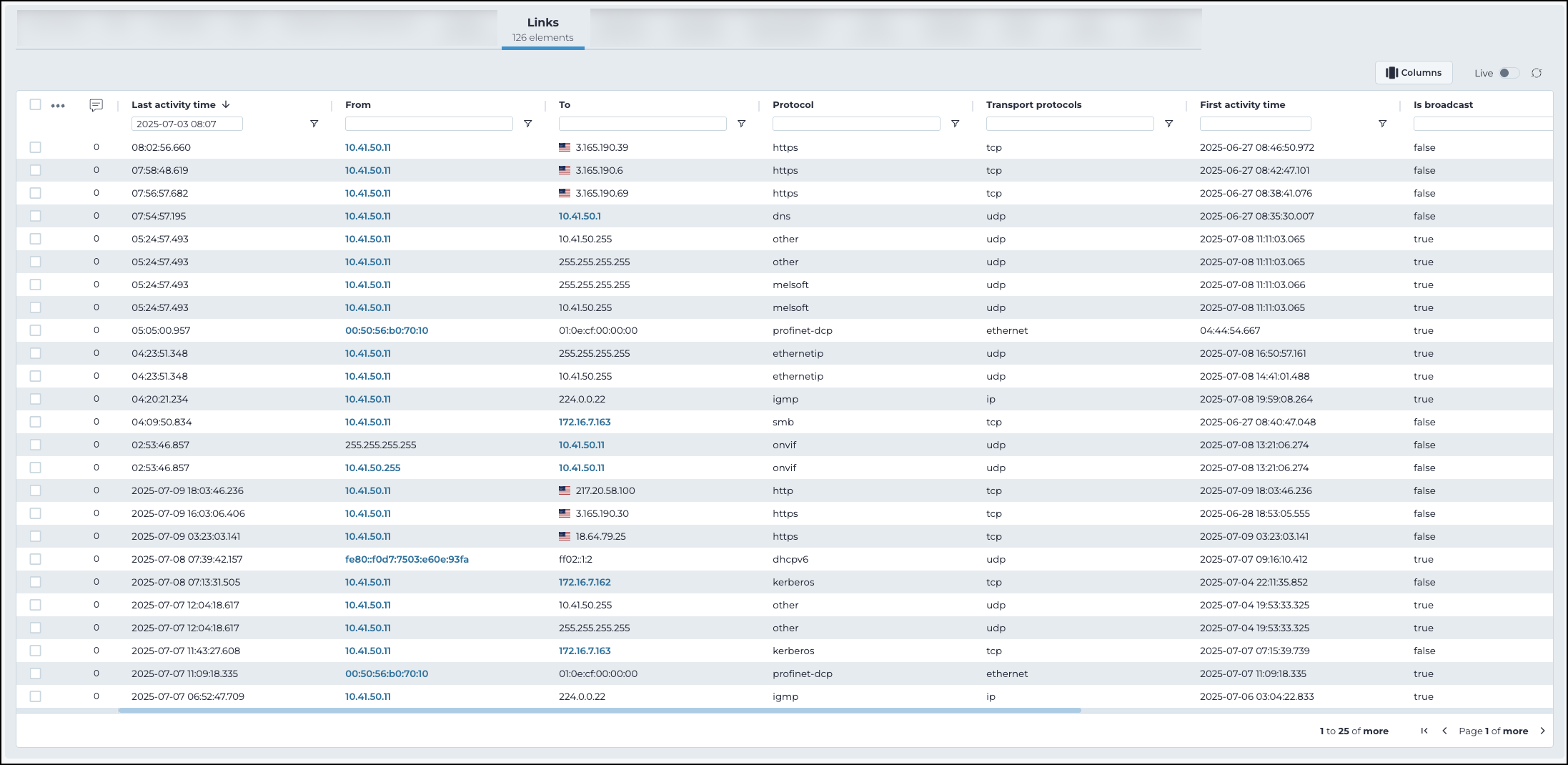Viewport: 1568px width, 765px height.
Task: Click the filter icon for Last activity time
Action: point(314,124)
